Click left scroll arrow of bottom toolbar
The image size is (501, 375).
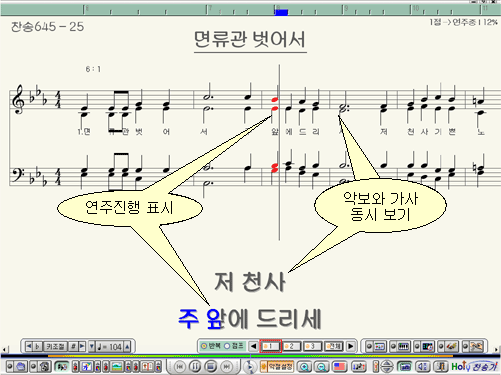4,349
